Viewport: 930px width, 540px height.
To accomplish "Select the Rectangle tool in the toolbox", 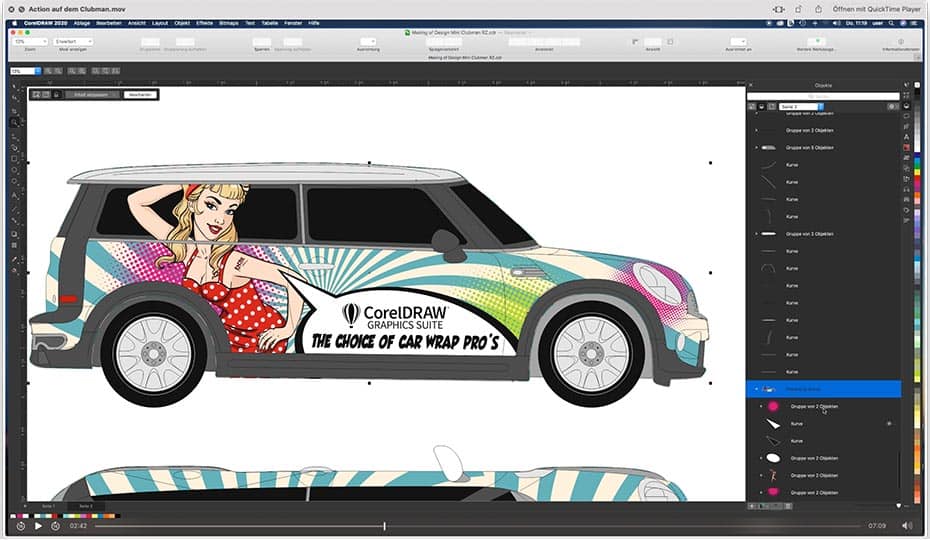I will pos(15,159).
